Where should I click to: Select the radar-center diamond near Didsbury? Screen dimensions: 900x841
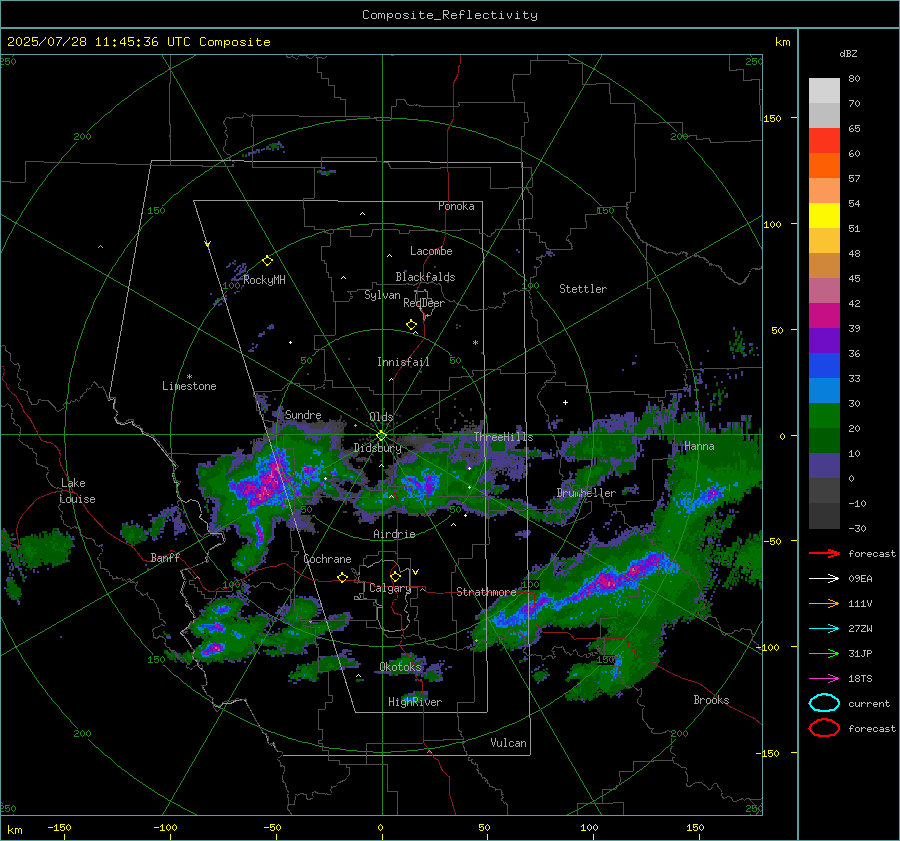(x=381, y=436)
